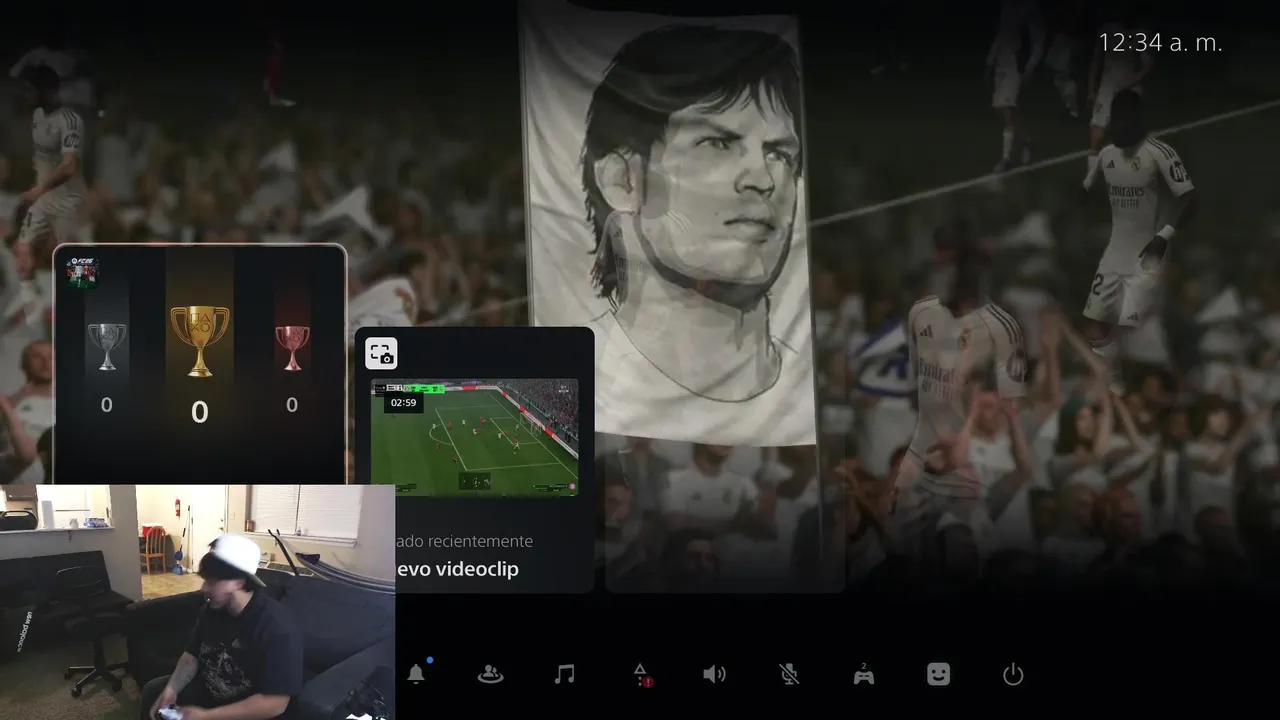The width and height of the screenshot is (1280, 720).
Task: Select the silver trophy on trophies card
Action: pos(107,346)
